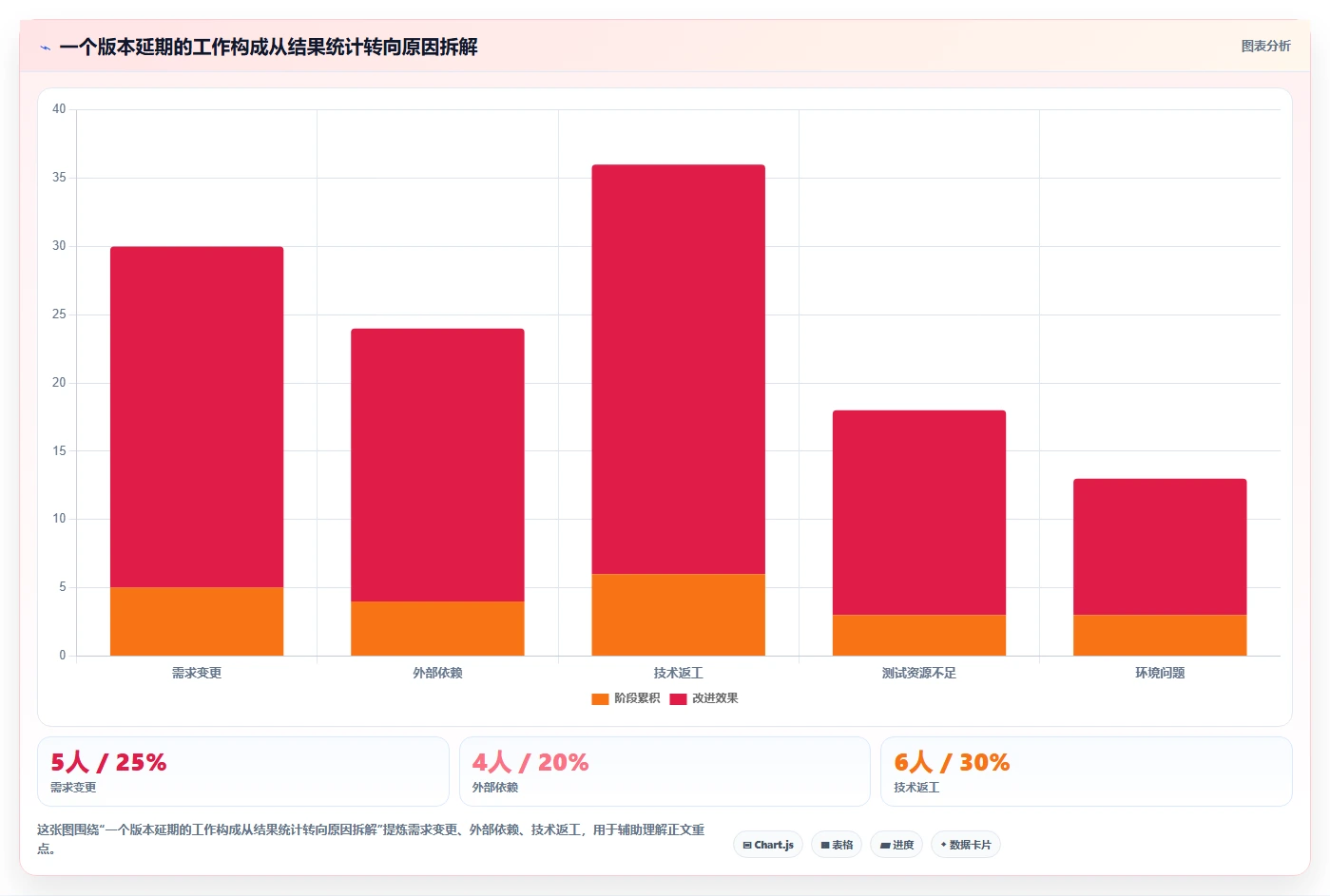Click the red bar segment for 需求变更
Screen dimensions: 1330x896
tap(197, 417)
